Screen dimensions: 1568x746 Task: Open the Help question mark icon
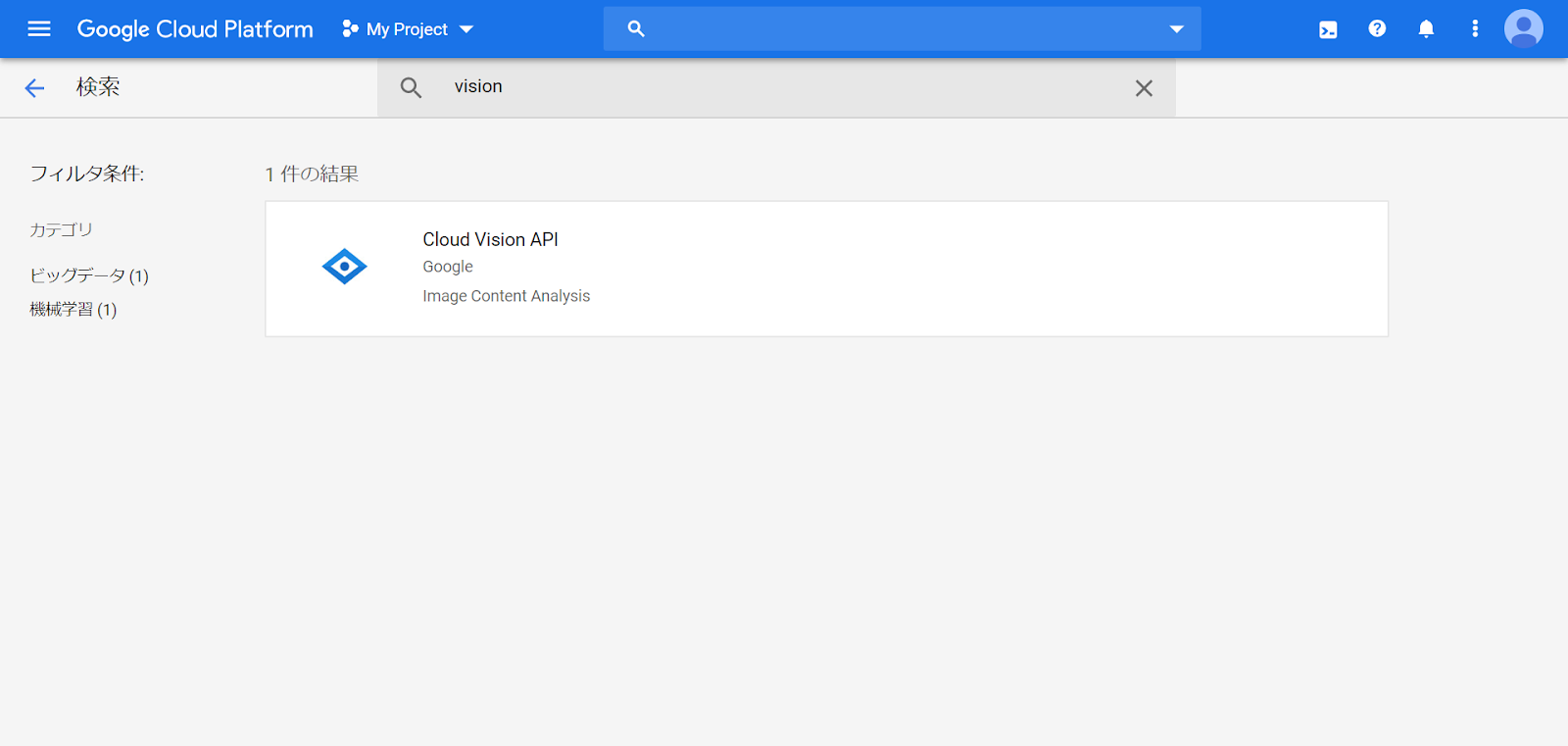pyautogui.click(x=1377, y=29)
